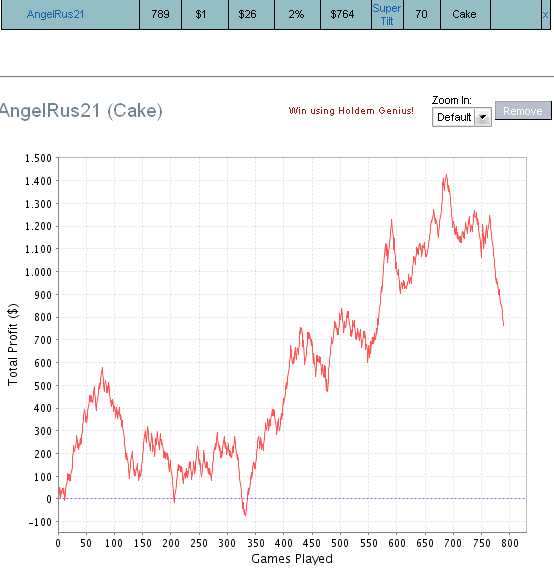Click the profit graph peak near 1.400
The width and height of the screenshot is (554, 569).
pyautogui.click(x=446, y=176)
